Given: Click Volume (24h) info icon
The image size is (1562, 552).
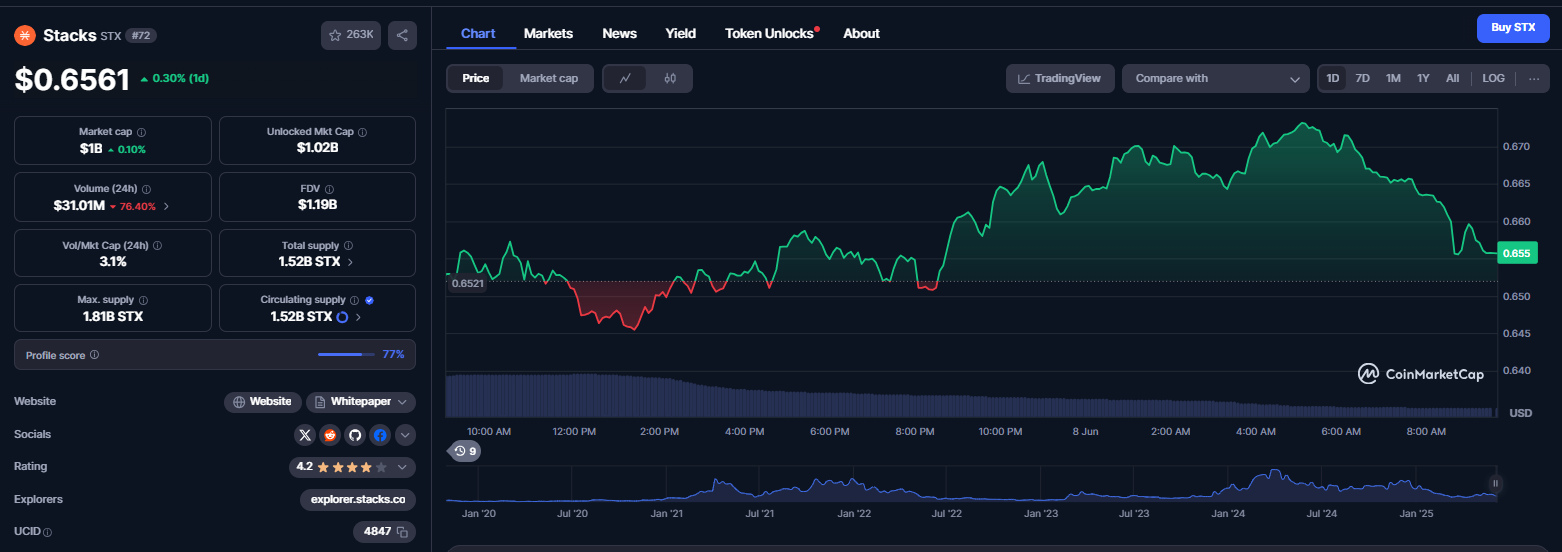Looking at the screenshot, I should click(146, 188).
